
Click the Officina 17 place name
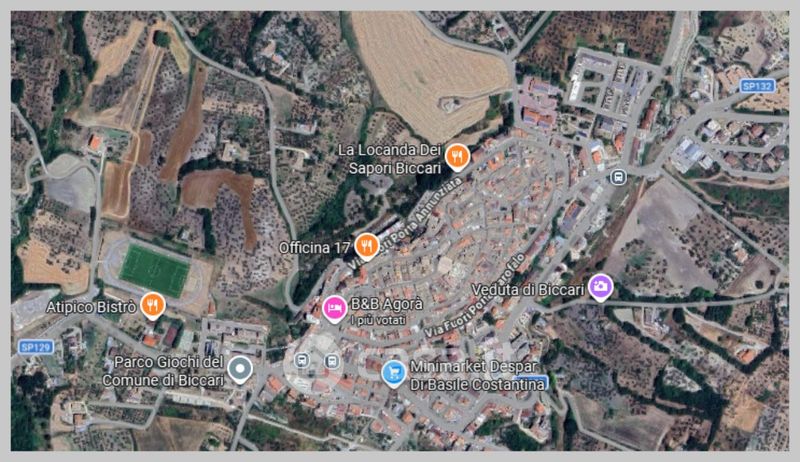[314, 248]
